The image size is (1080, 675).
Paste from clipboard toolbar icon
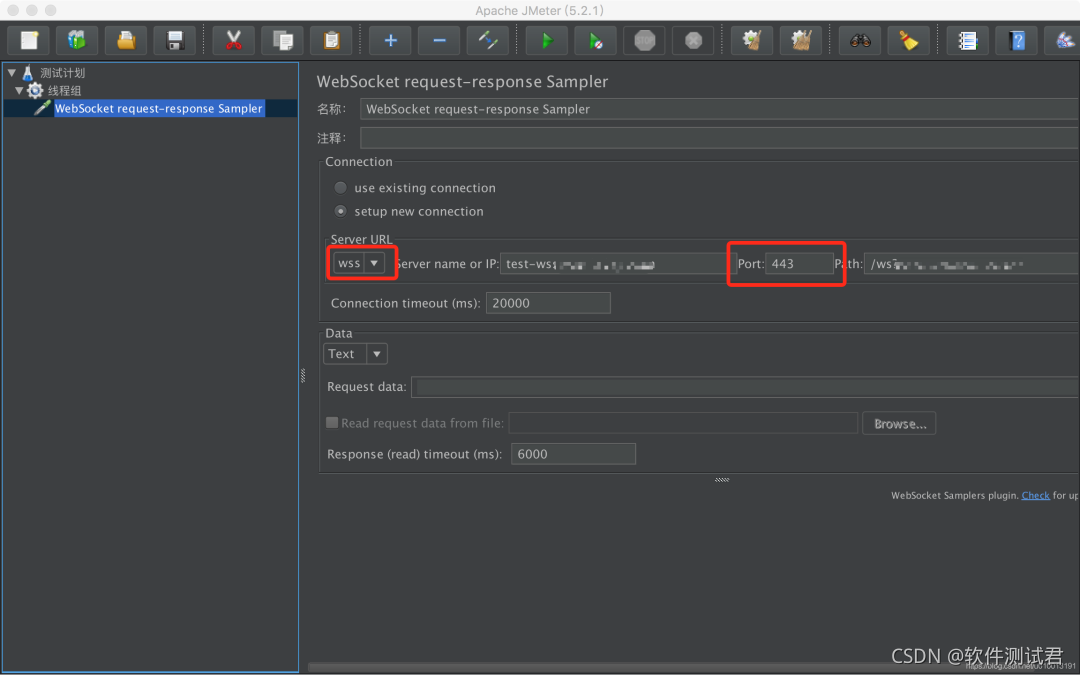[x=331, y=41]
